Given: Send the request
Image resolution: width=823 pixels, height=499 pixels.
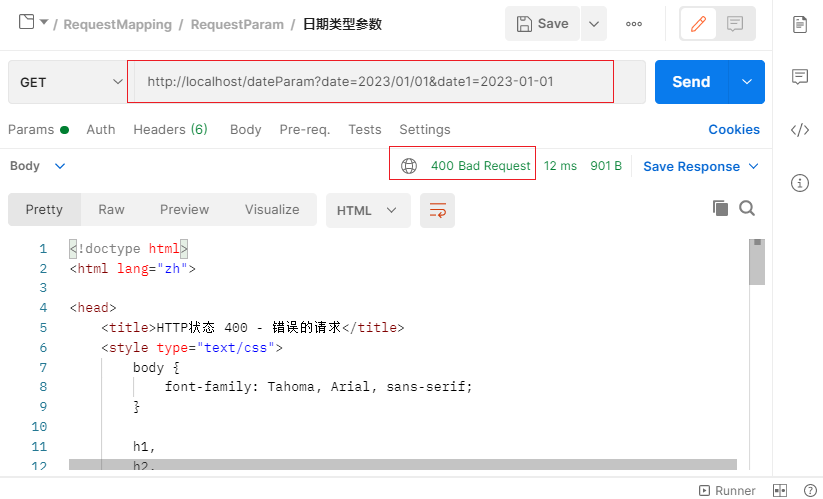Looking at the screenshot, I should point(691,82).
